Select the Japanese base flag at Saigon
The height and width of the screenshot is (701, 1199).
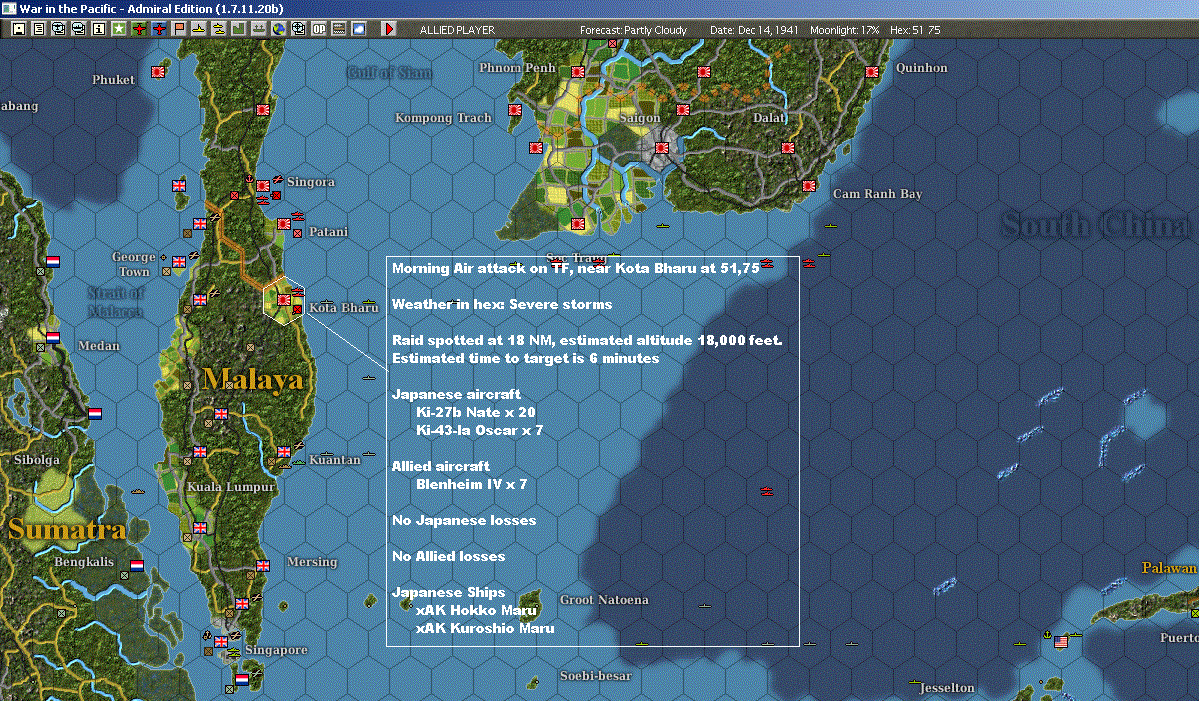(x=662, y=148)
